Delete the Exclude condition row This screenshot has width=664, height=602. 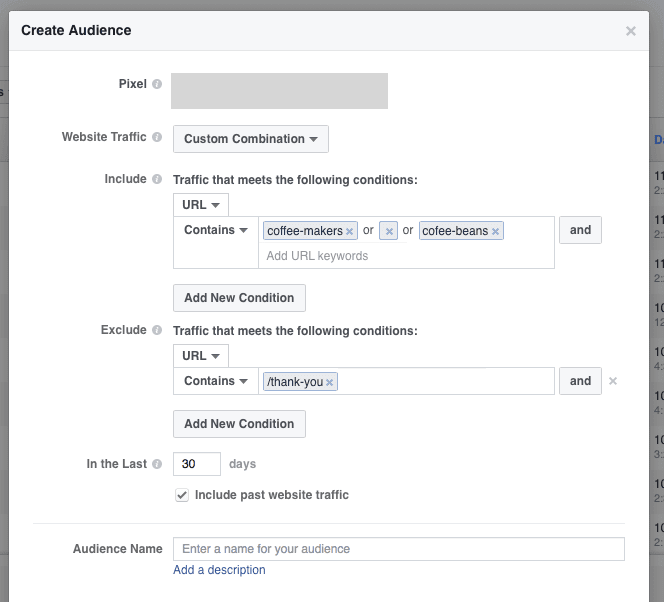[612, 381]
